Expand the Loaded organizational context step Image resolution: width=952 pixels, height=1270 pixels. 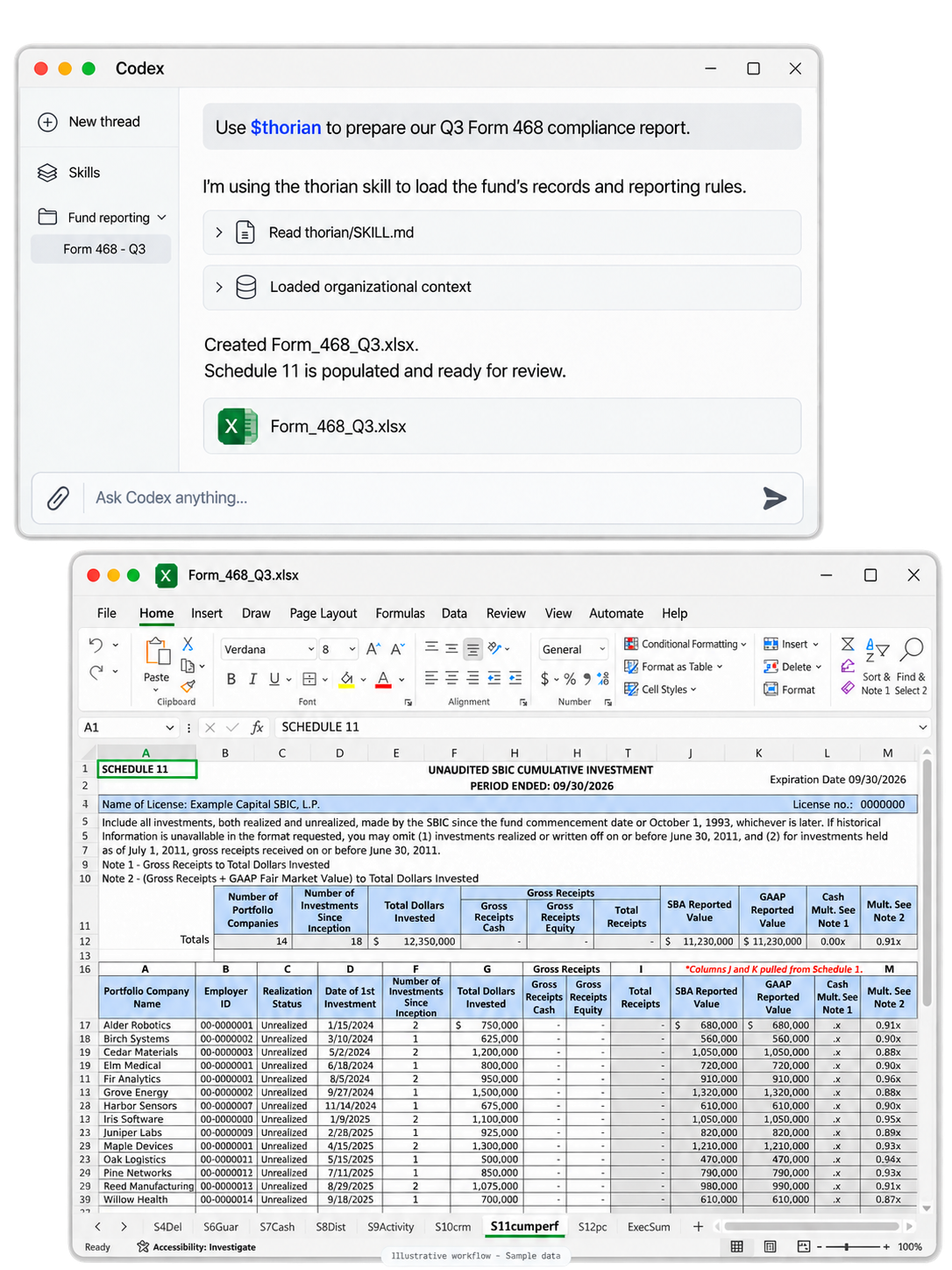tap(219, 287)
